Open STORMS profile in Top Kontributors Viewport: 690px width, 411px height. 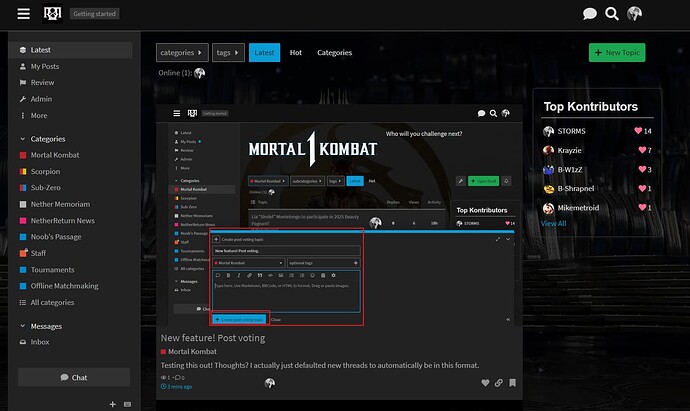click(x=571, y=131)
